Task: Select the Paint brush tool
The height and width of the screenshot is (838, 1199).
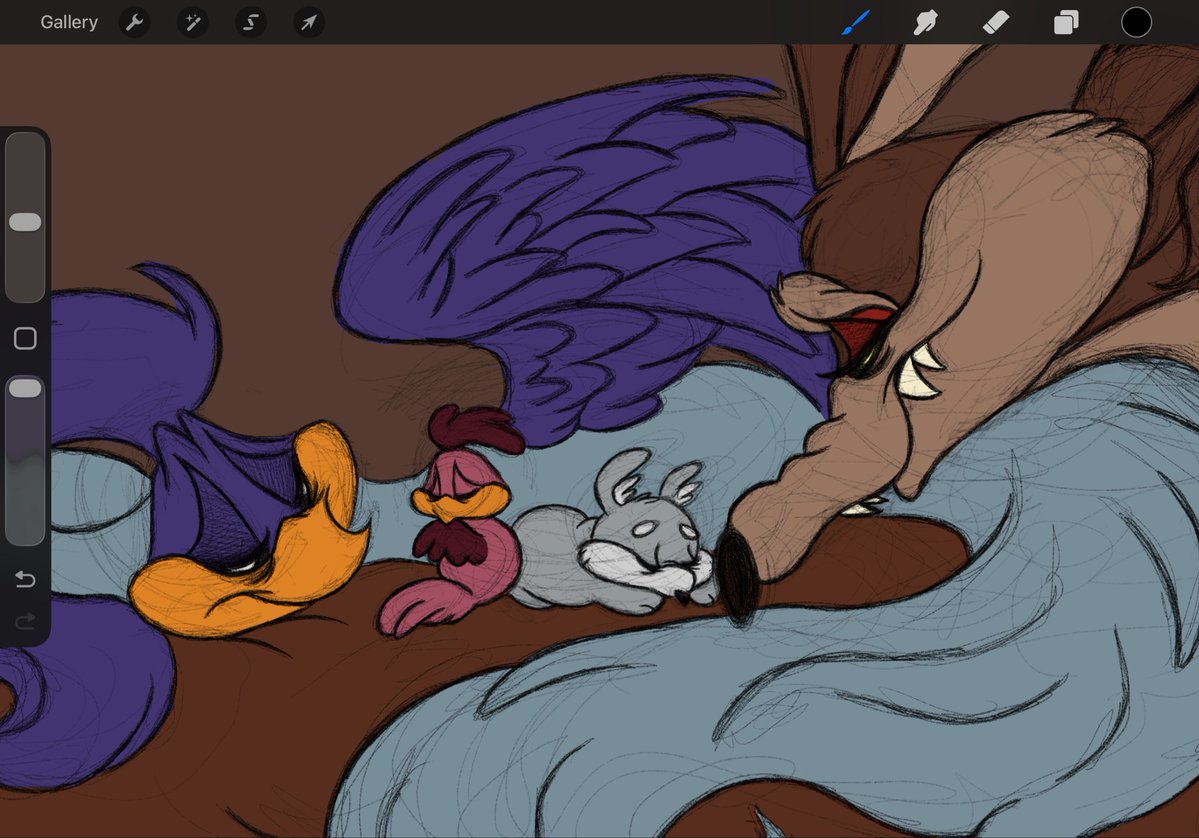Action: click(x=856, y=22)
